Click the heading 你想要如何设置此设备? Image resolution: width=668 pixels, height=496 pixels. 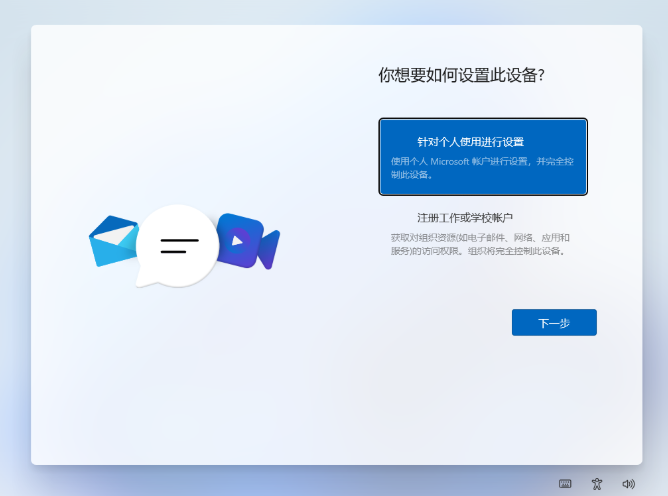[x=461, y=75]
